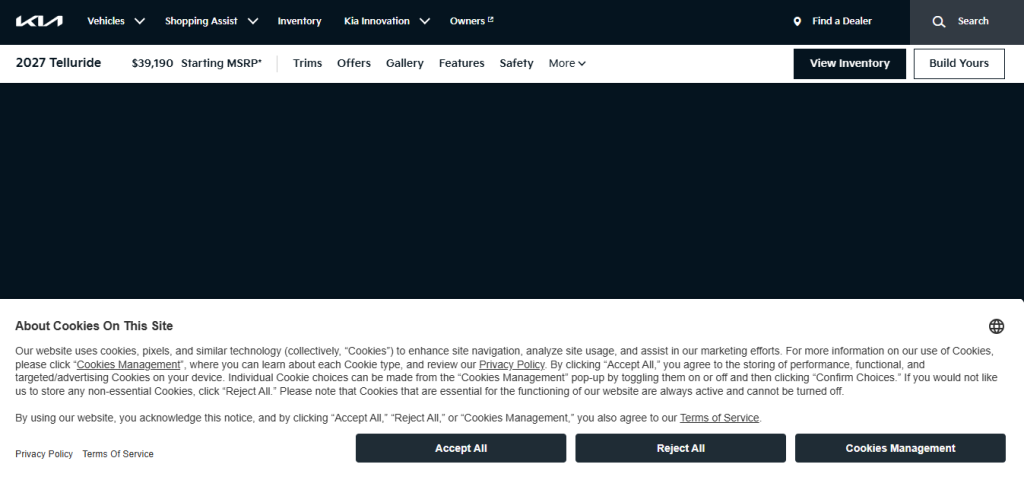Open Cookies Management settings button

tap(900, 448)
